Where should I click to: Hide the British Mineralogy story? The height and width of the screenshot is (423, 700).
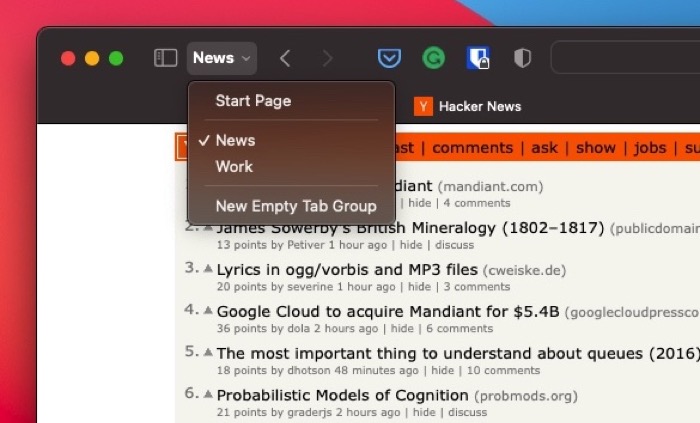(411, 245)
